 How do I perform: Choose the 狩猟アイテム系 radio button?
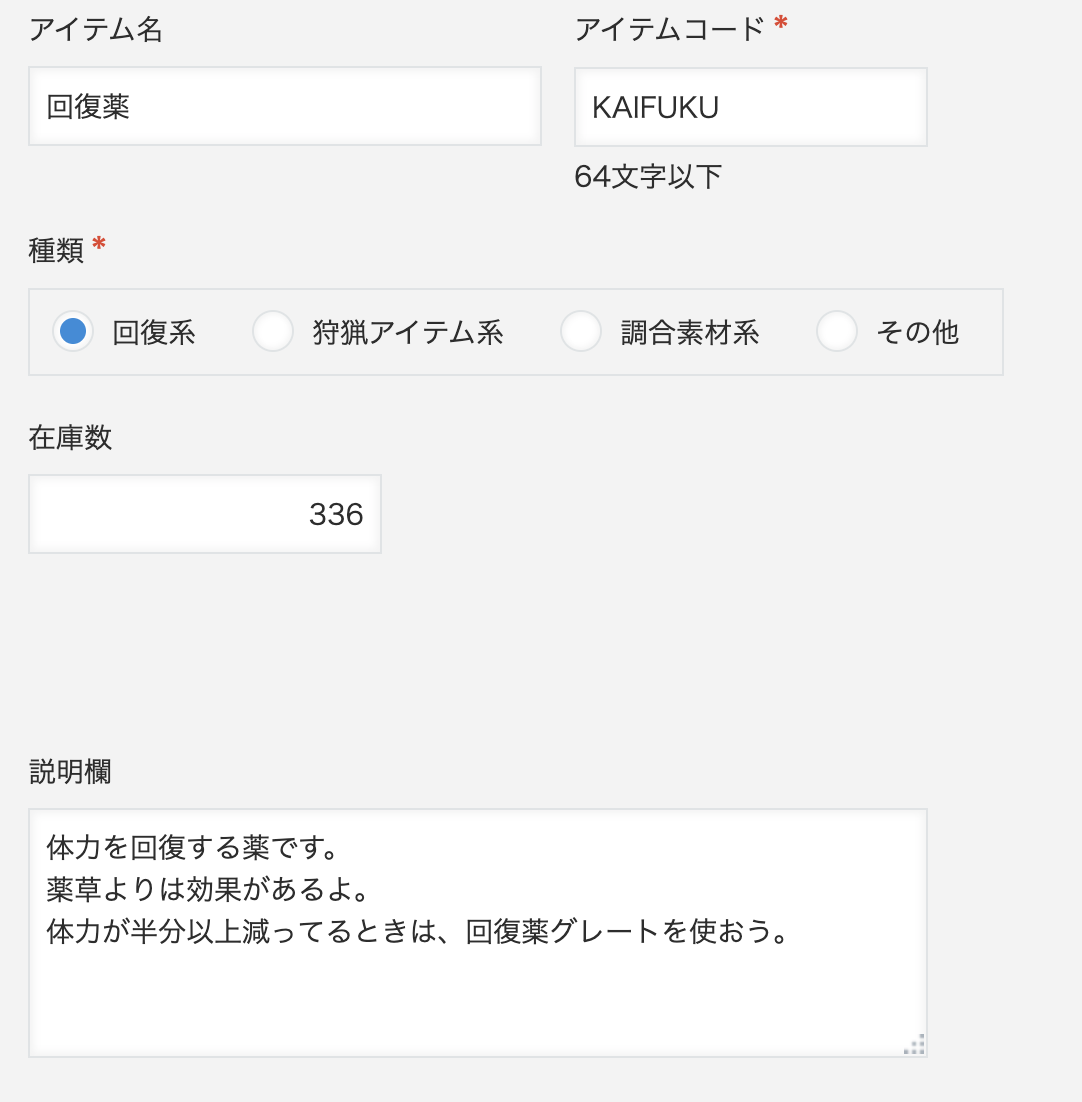pyautogui.click(x=273, y=331)
